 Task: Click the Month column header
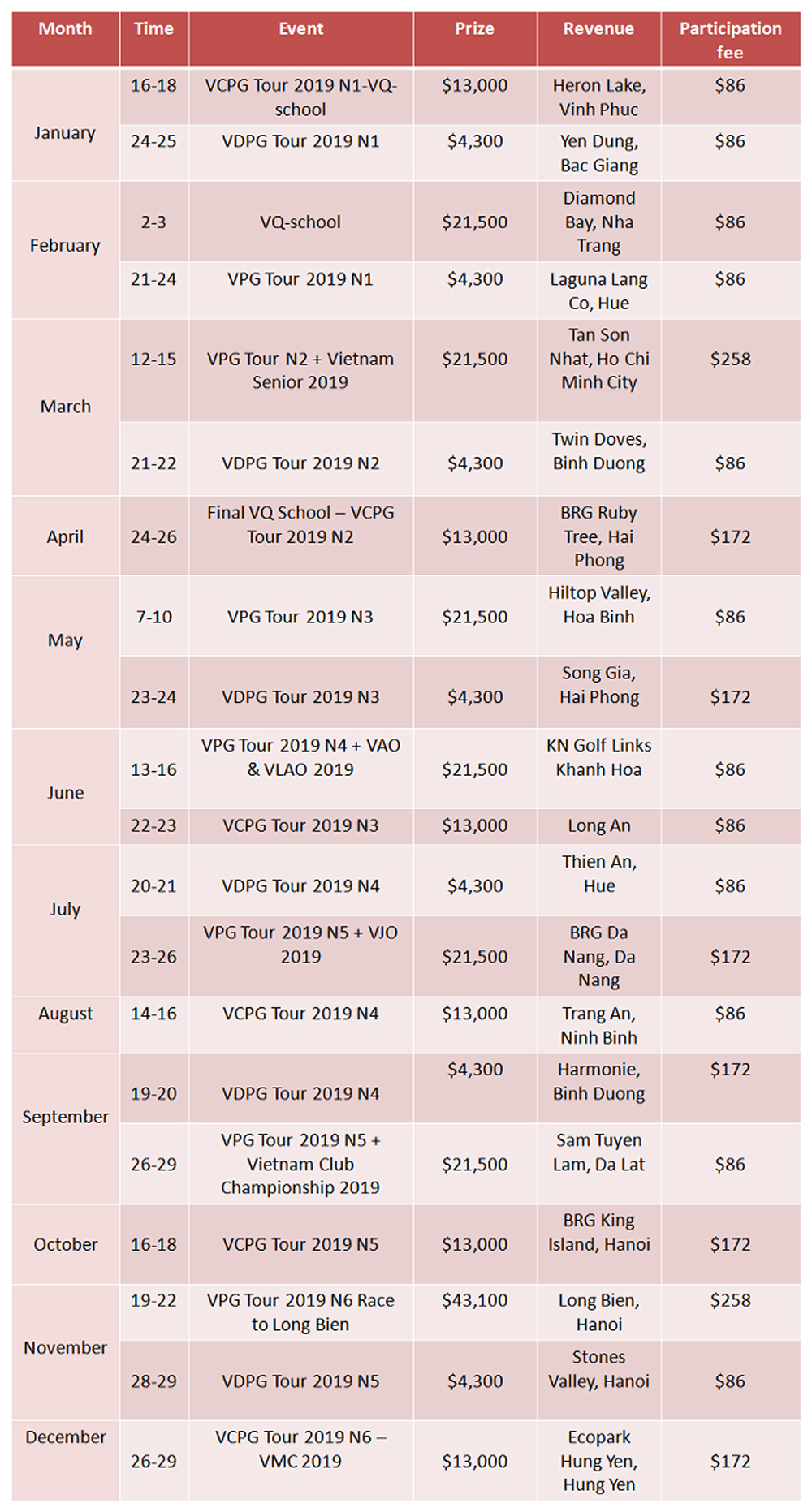coord(66,39)
